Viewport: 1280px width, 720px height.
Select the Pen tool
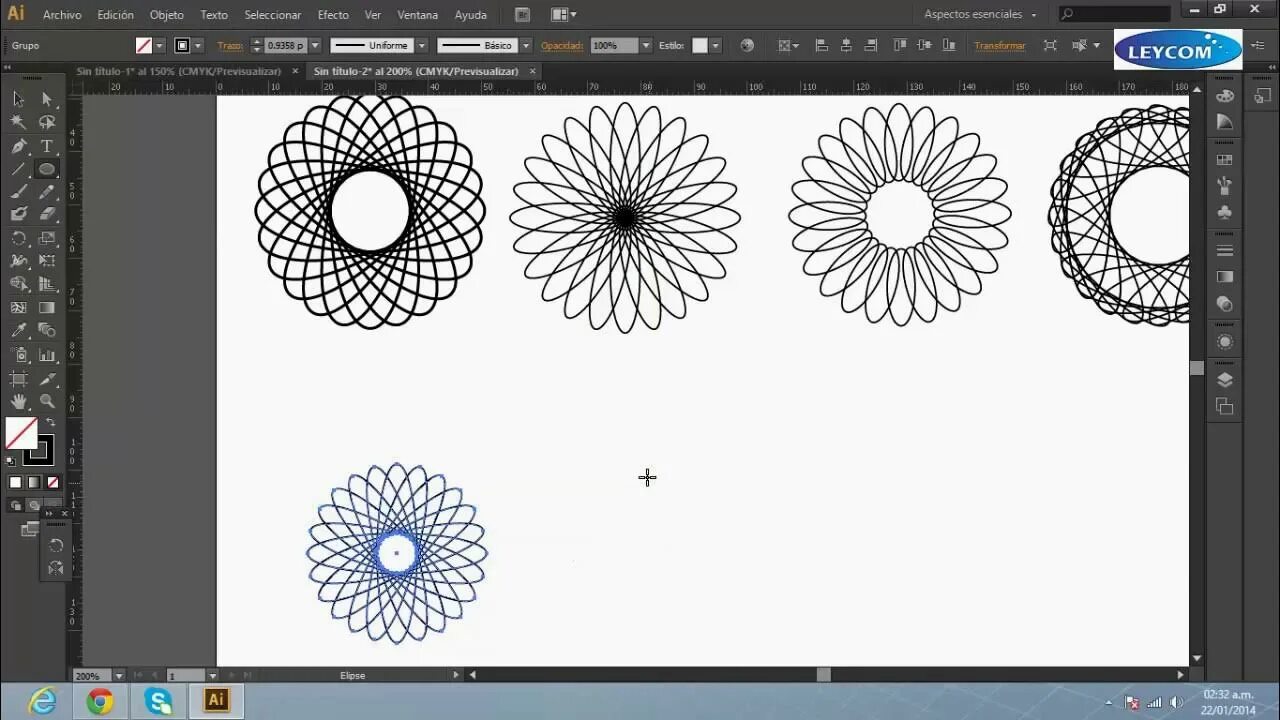pos(16,145)
